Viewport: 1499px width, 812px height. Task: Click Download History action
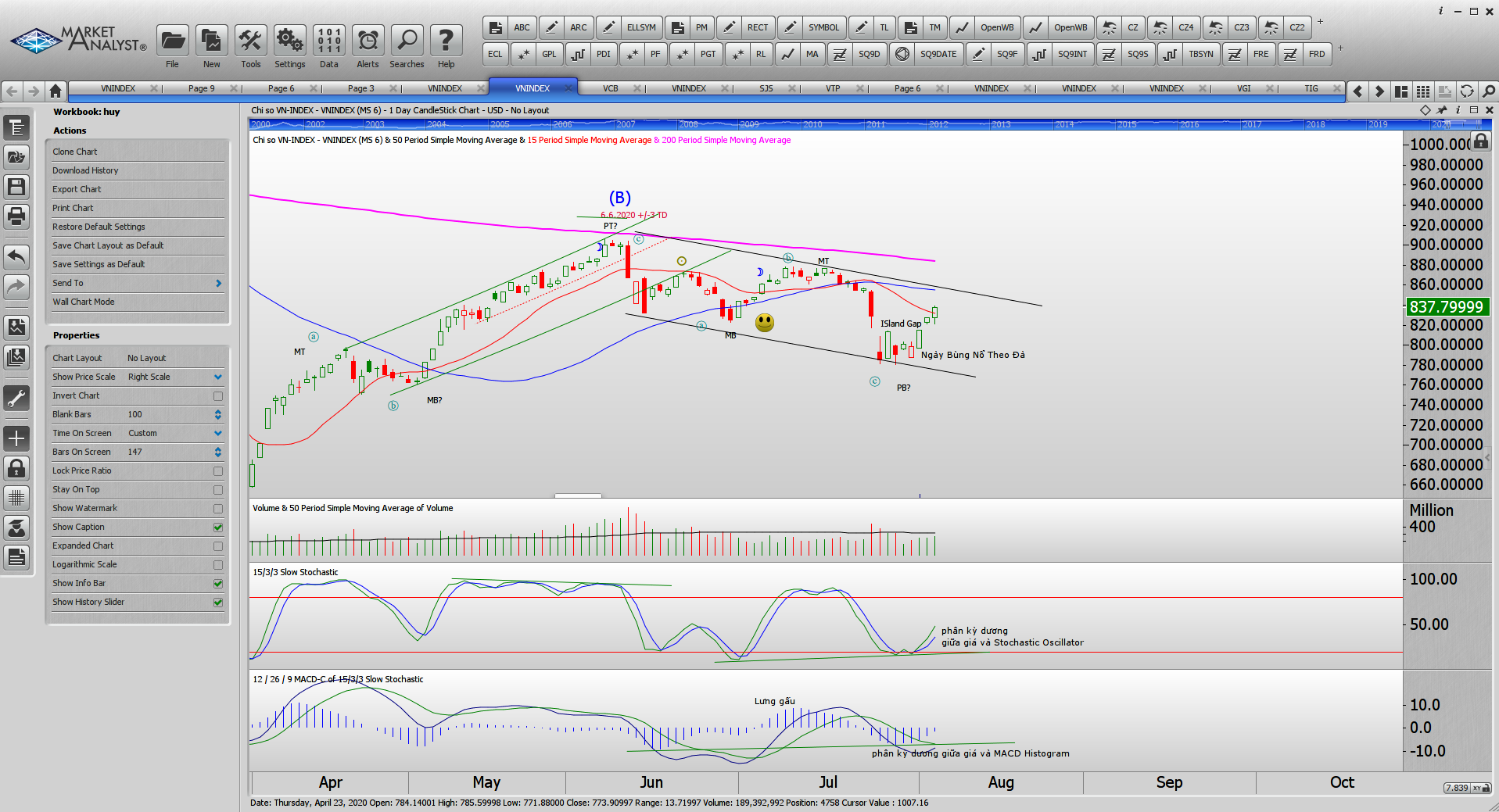(x=85, y=170)
